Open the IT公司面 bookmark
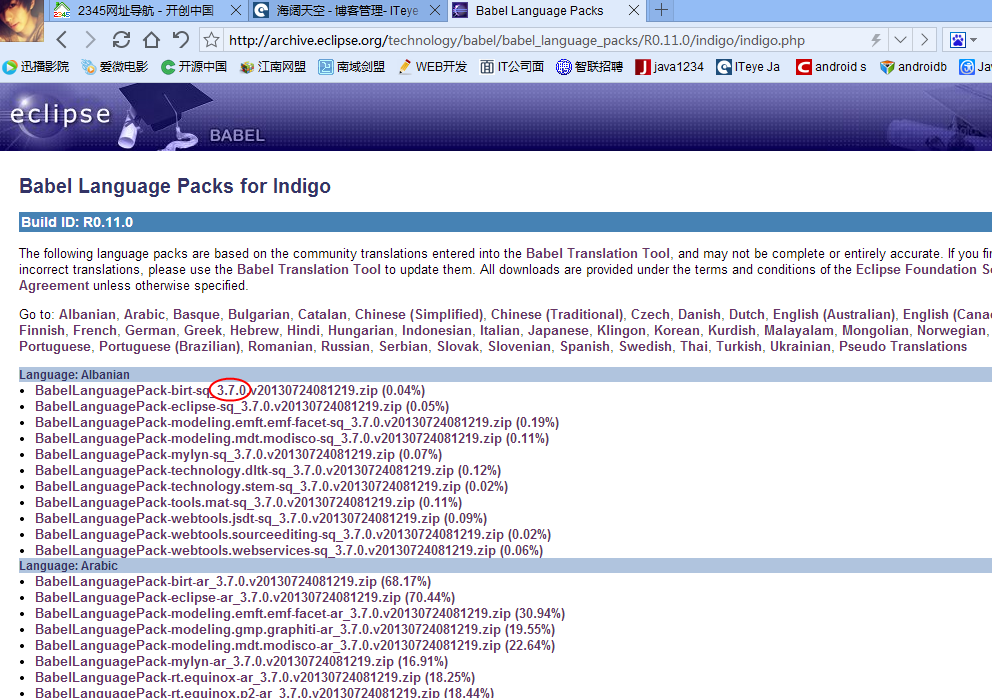992x698 pixels. (512, 66)
